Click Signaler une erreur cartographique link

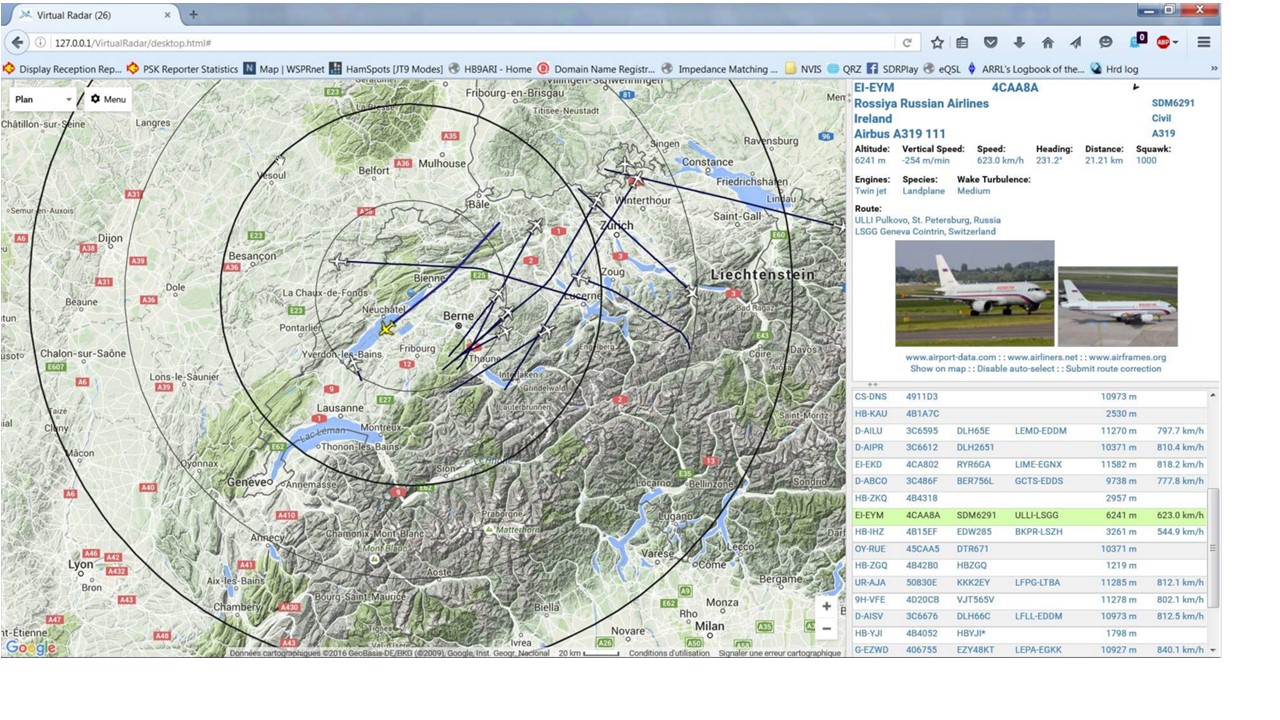tap(780, 653)
